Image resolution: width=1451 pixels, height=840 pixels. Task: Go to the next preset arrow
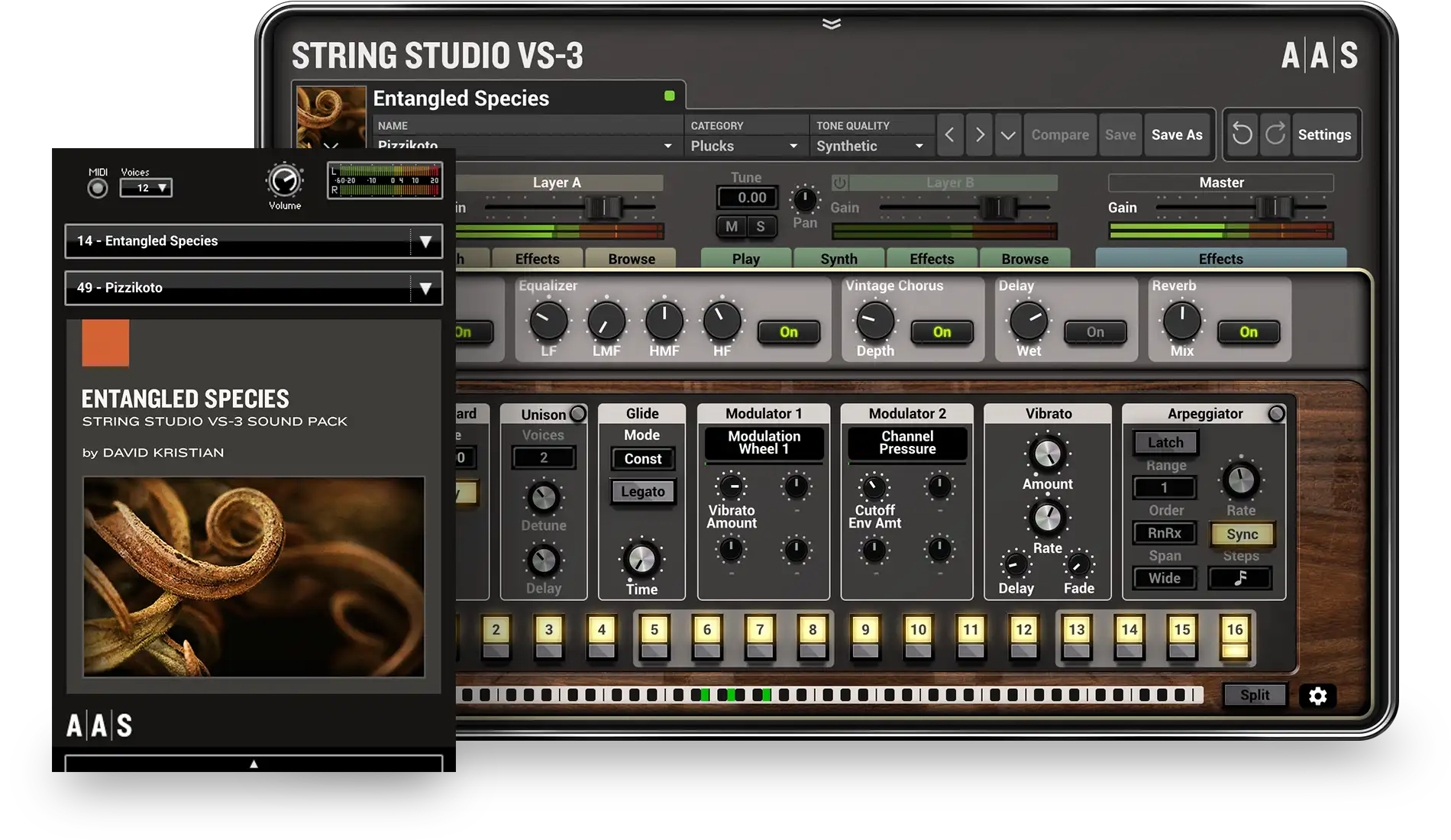[x=979, y=134]
